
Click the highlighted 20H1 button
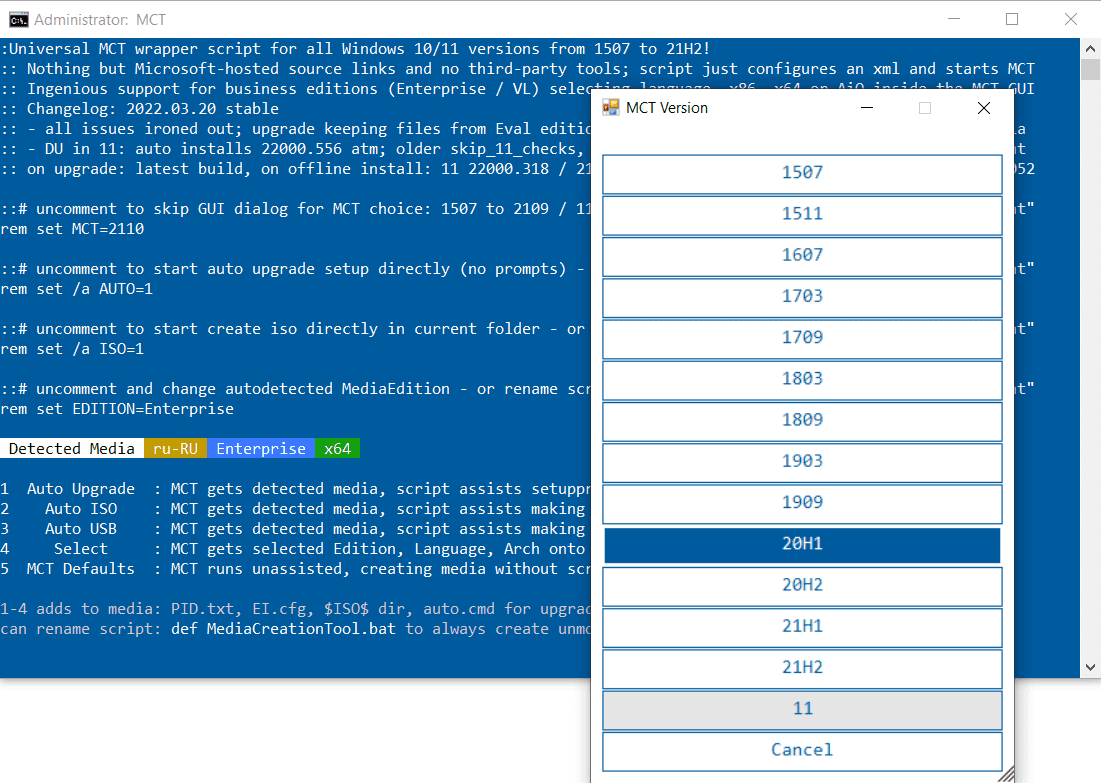click(802, 546)
